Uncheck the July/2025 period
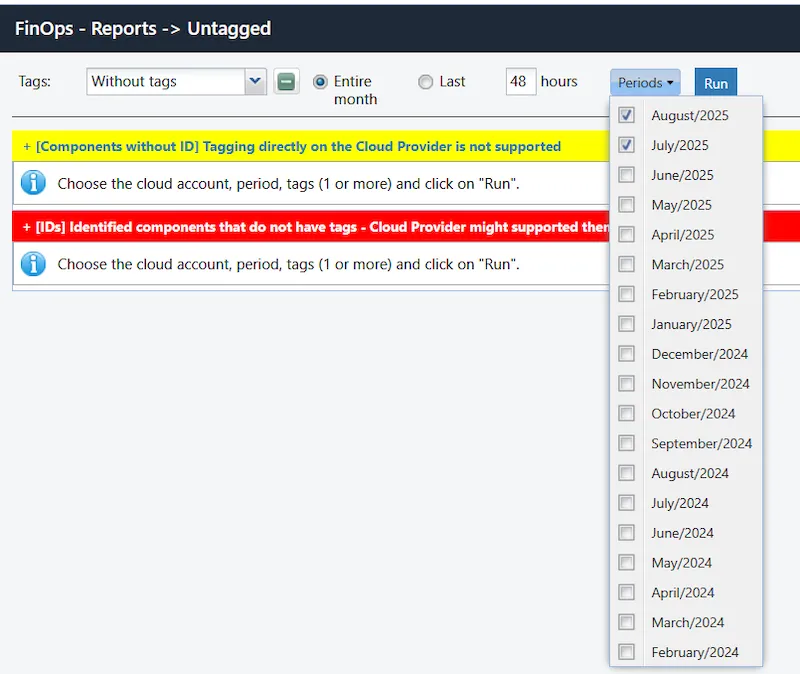Viewport: 800px width, 674px height. click(626, 145)
